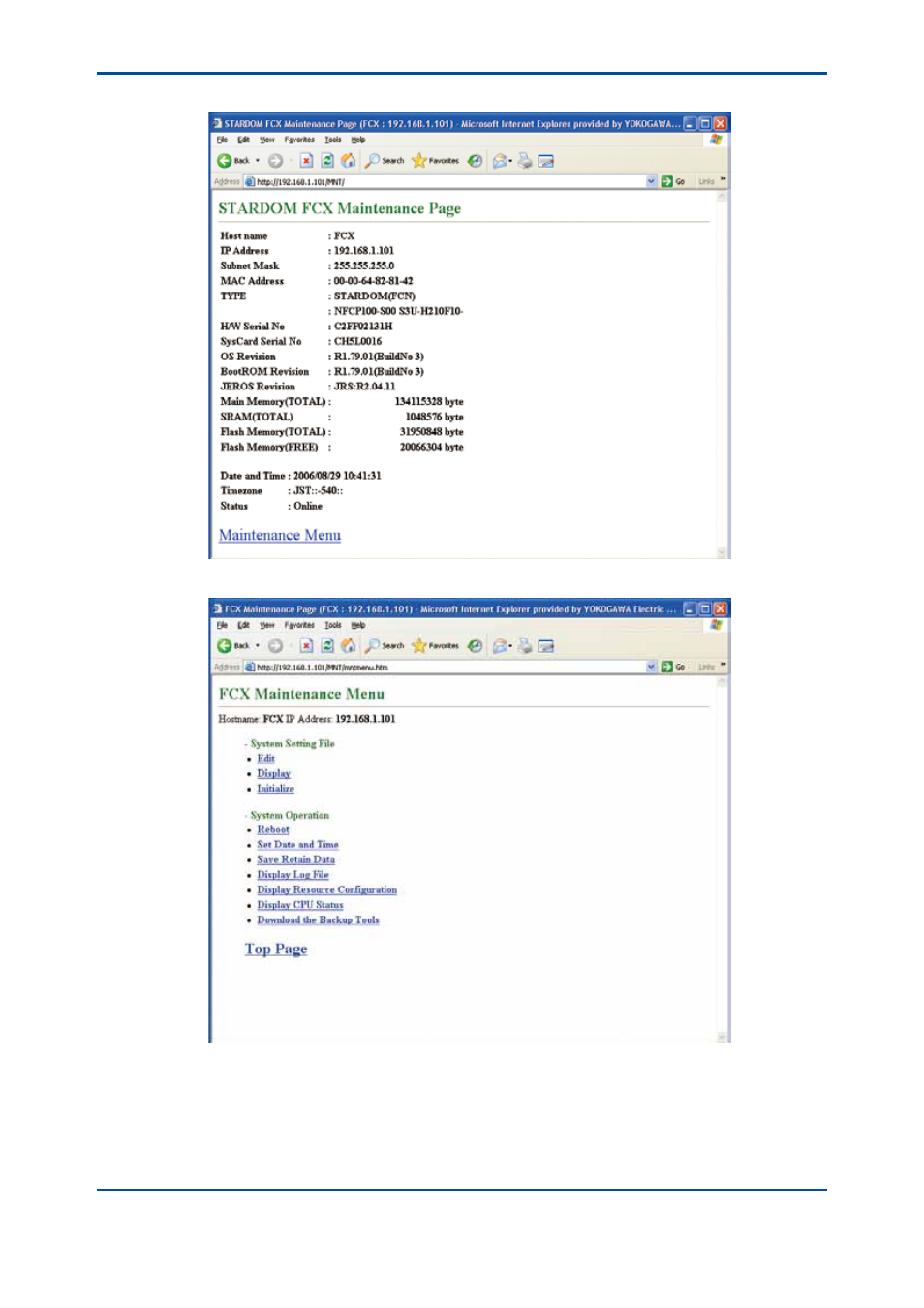The image size is (924, 1308).
Task: Open the Set Date and Time link
Action: [297, 845]
